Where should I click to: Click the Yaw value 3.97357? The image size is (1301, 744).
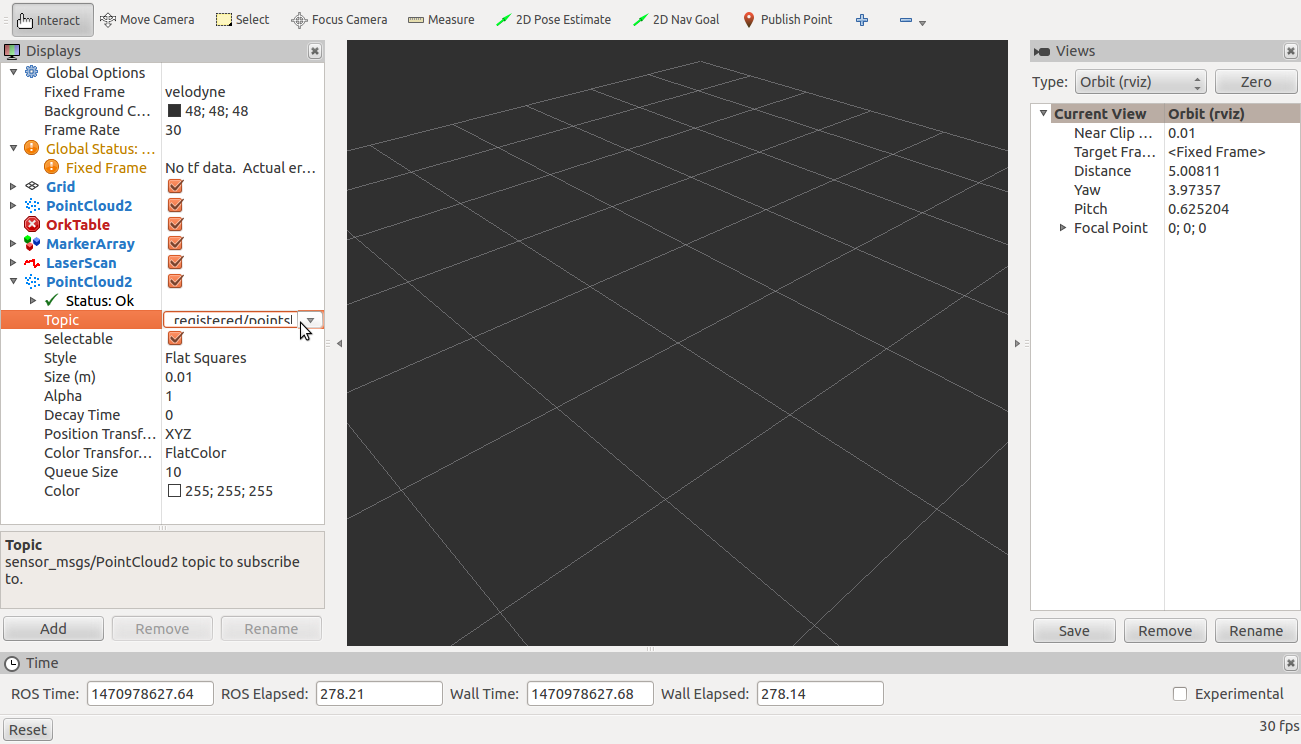[x=1194, y=190]
